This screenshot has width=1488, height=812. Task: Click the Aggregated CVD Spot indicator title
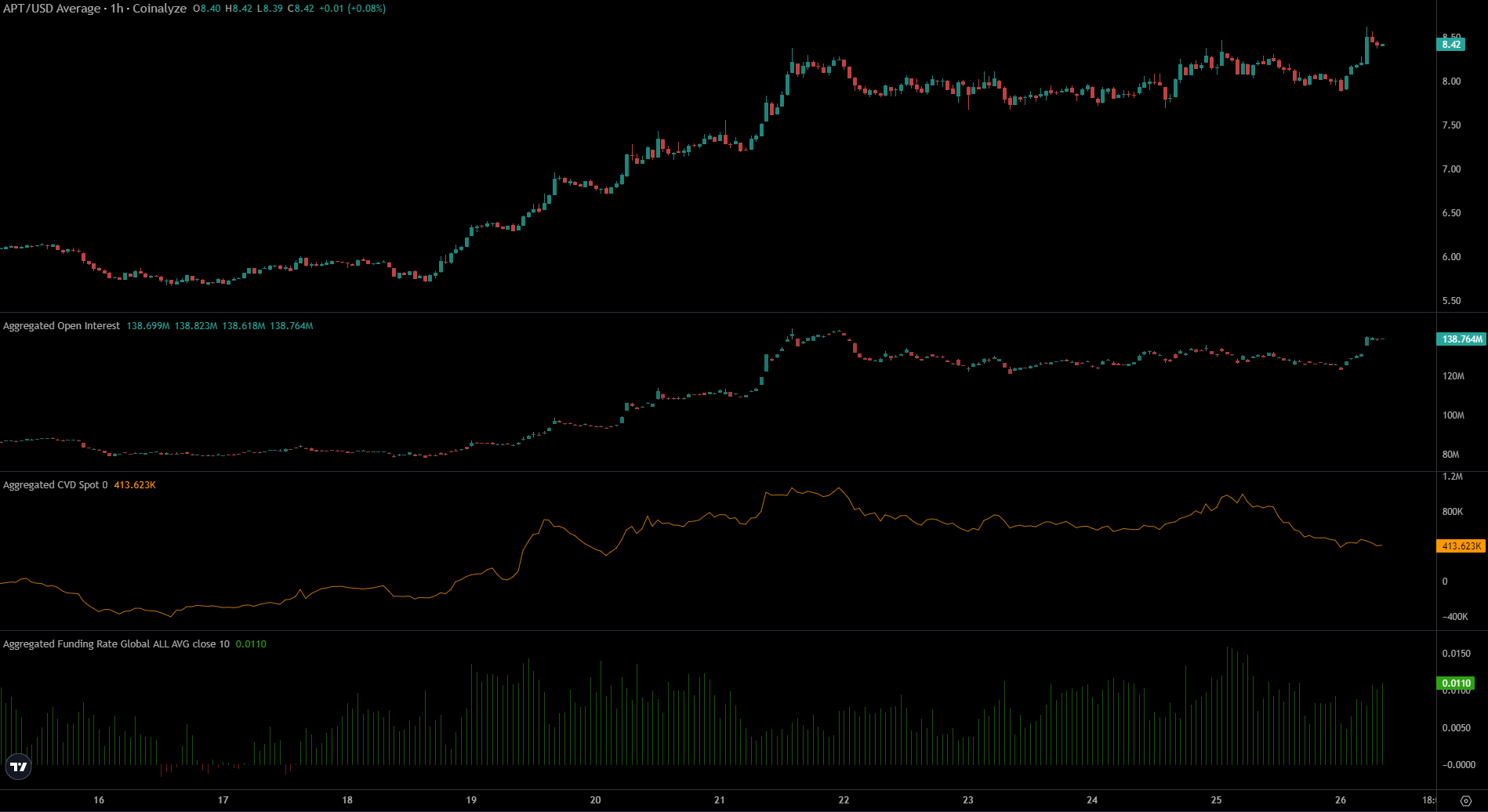click(55, 485)
